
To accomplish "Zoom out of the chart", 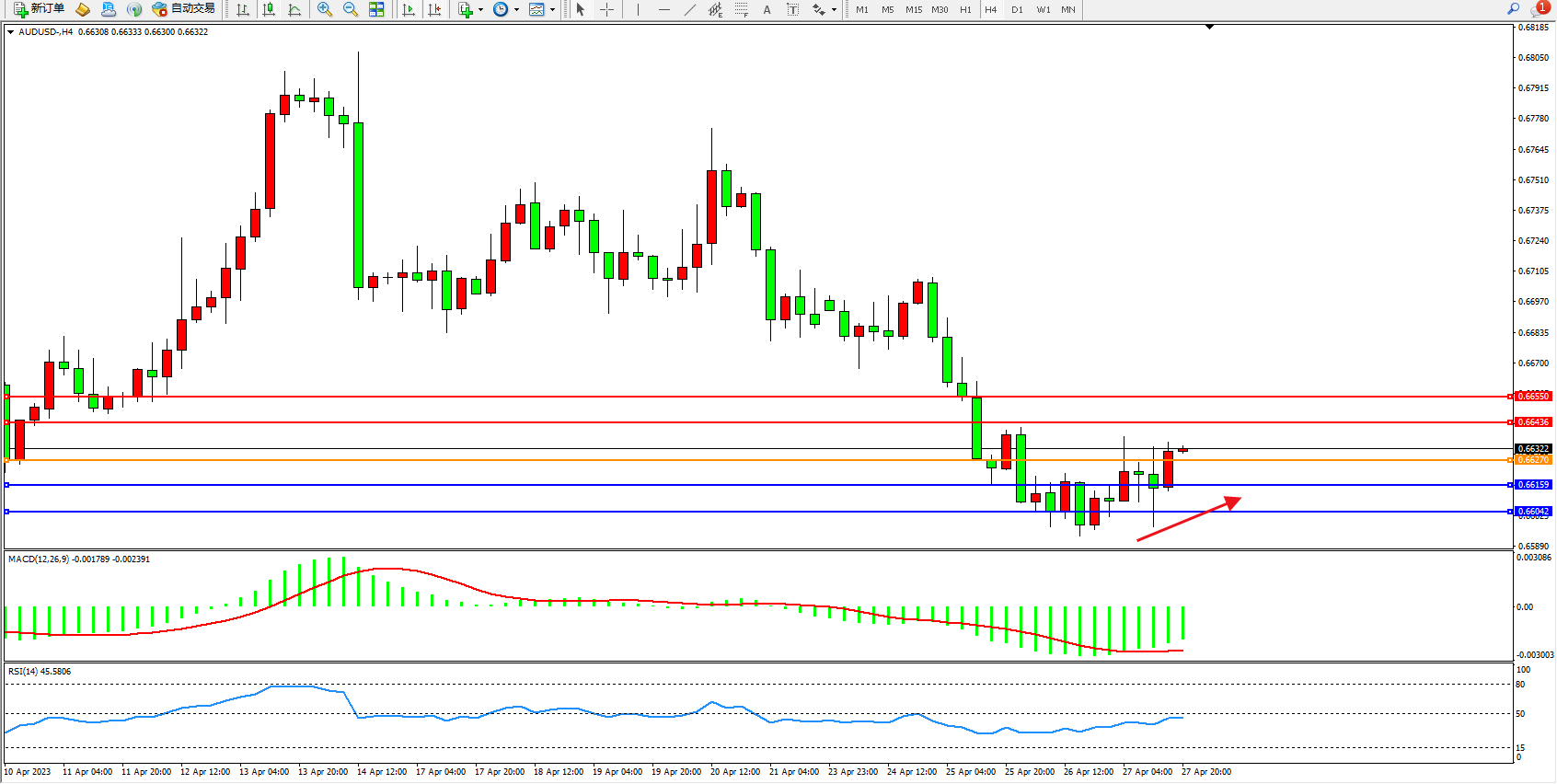I will (x=351, y=9).
